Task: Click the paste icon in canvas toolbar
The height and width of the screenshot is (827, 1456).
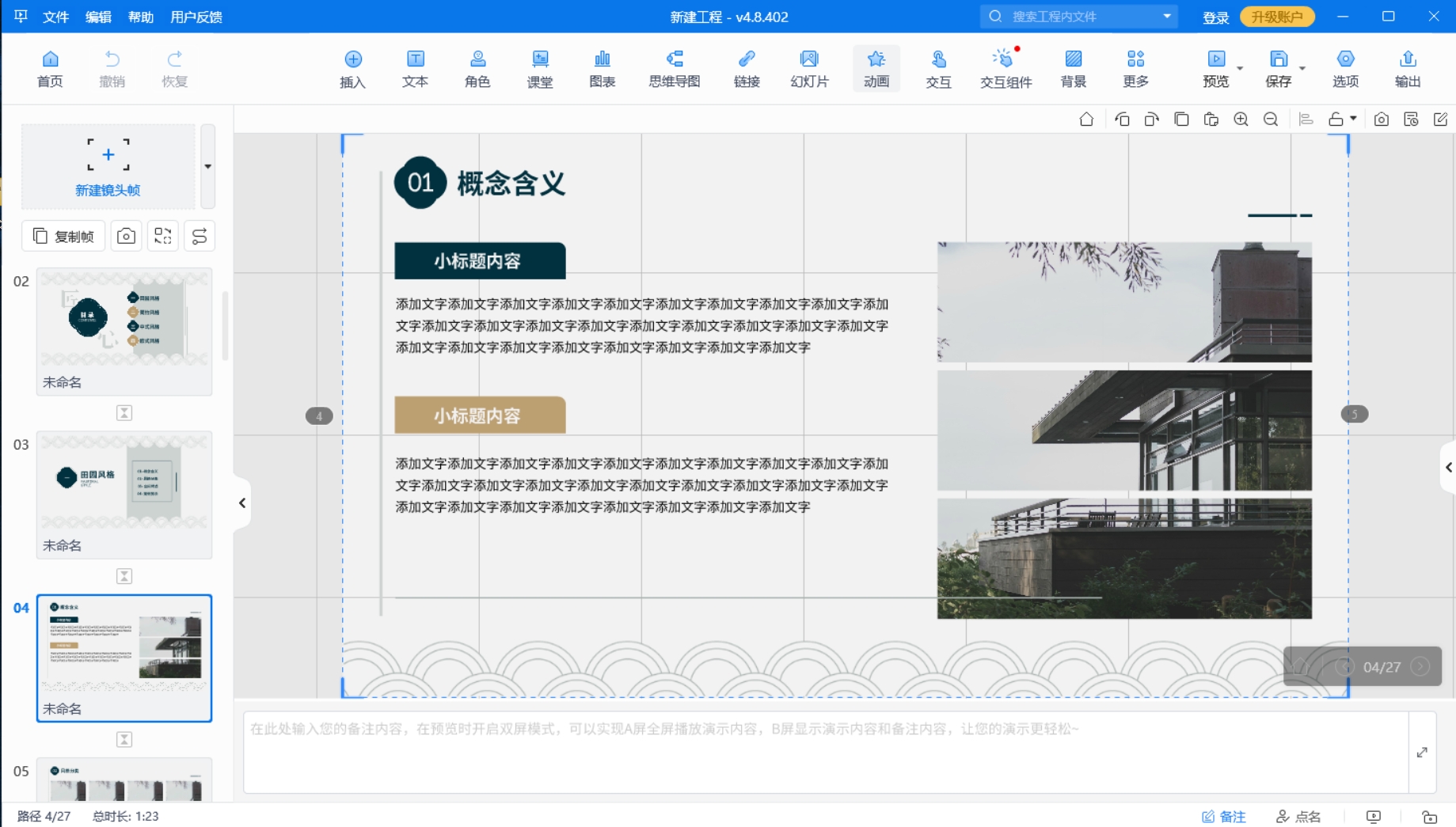Action: [x=1211, y=119]
